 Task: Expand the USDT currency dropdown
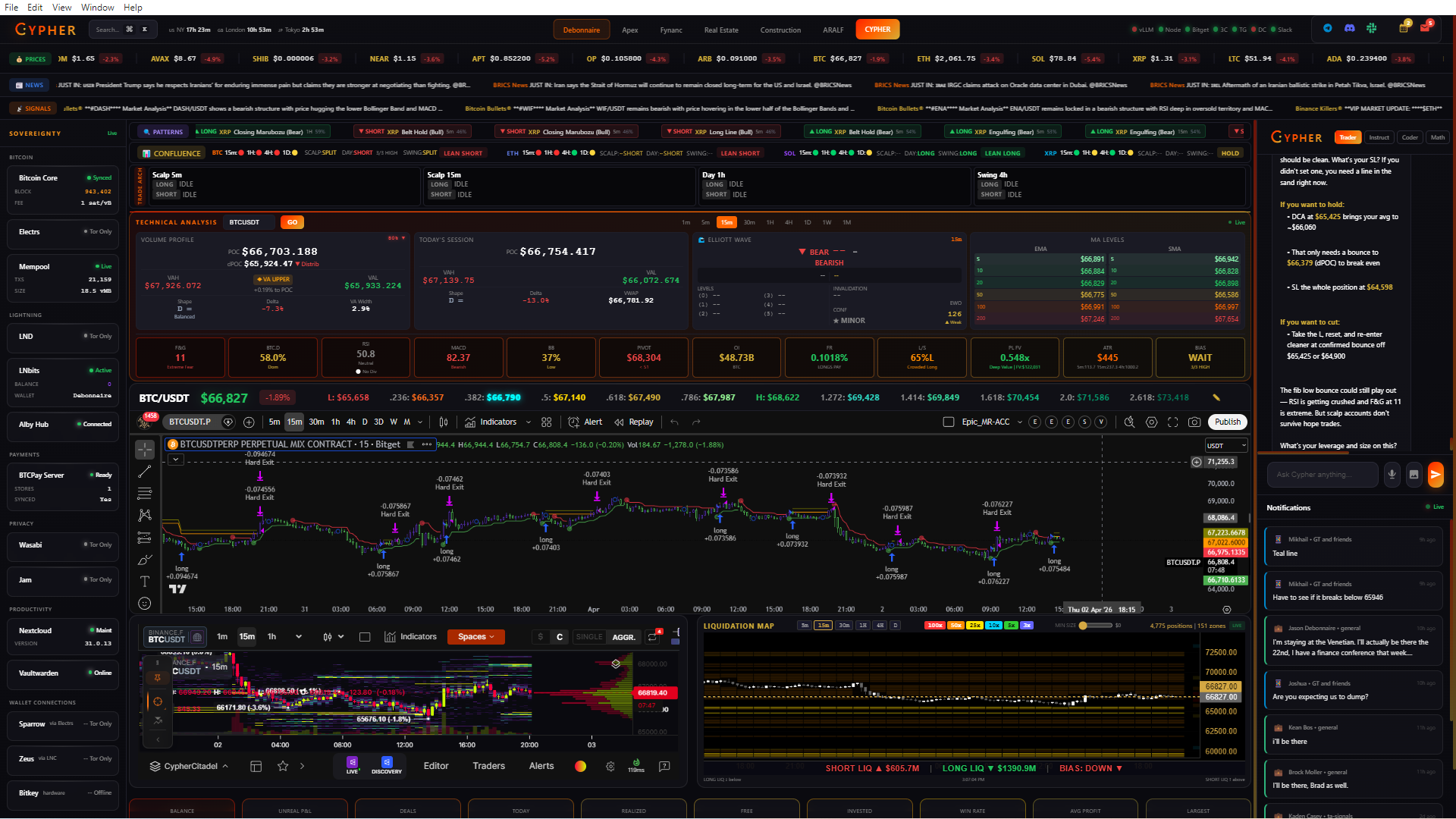tap(1225, 446)
